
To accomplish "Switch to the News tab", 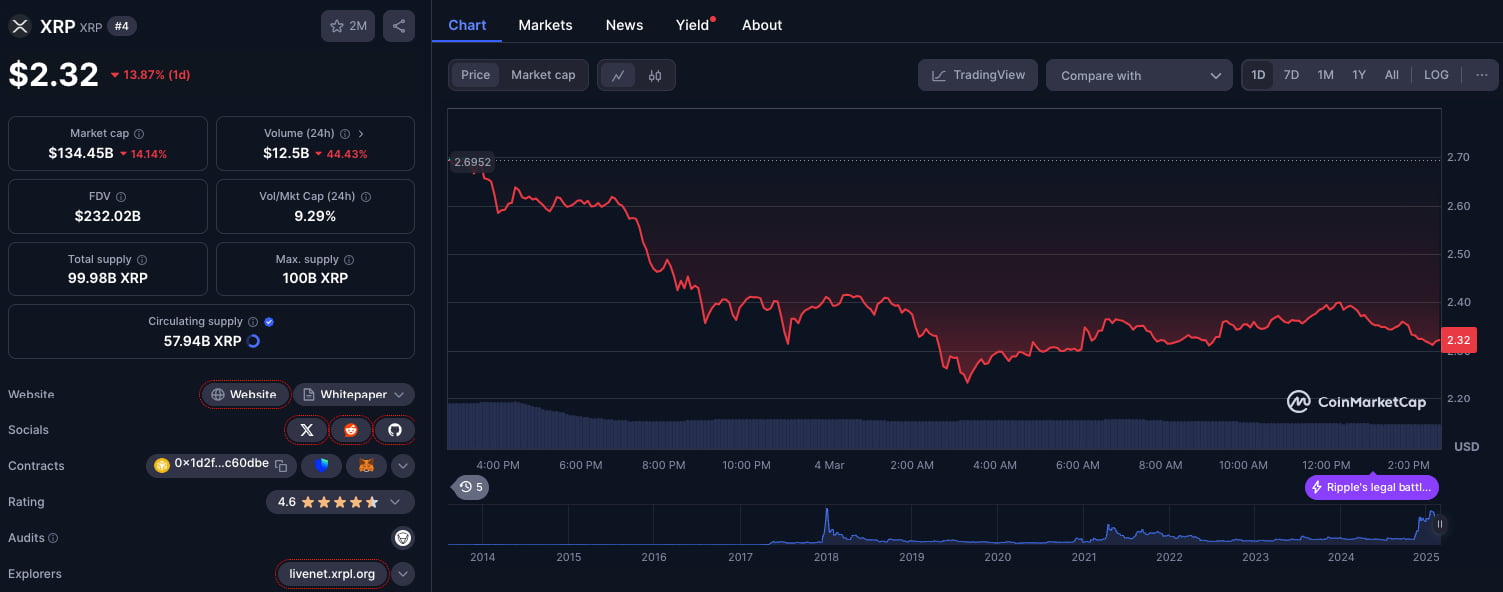I will [624, 25].
